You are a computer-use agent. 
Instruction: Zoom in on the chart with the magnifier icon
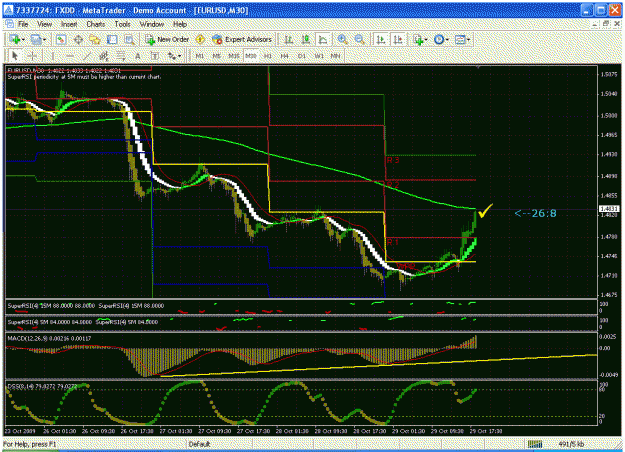(x=342, y=39)
